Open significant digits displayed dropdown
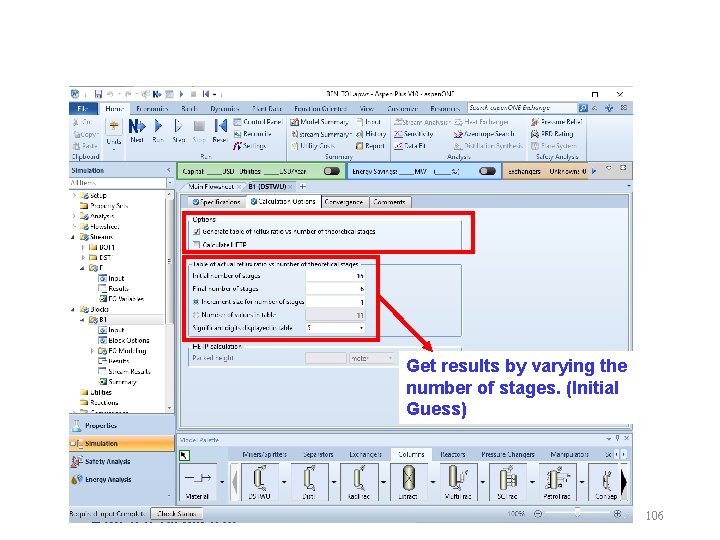 point(361,328)
